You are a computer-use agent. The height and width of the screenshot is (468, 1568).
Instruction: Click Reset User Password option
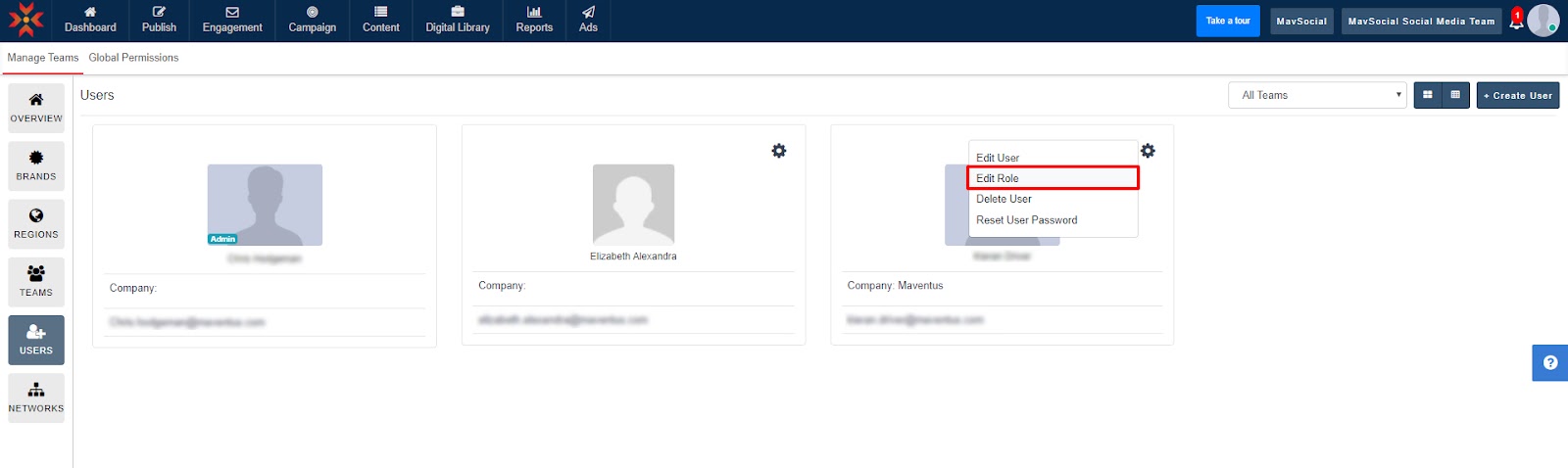tap(1026, 220)
